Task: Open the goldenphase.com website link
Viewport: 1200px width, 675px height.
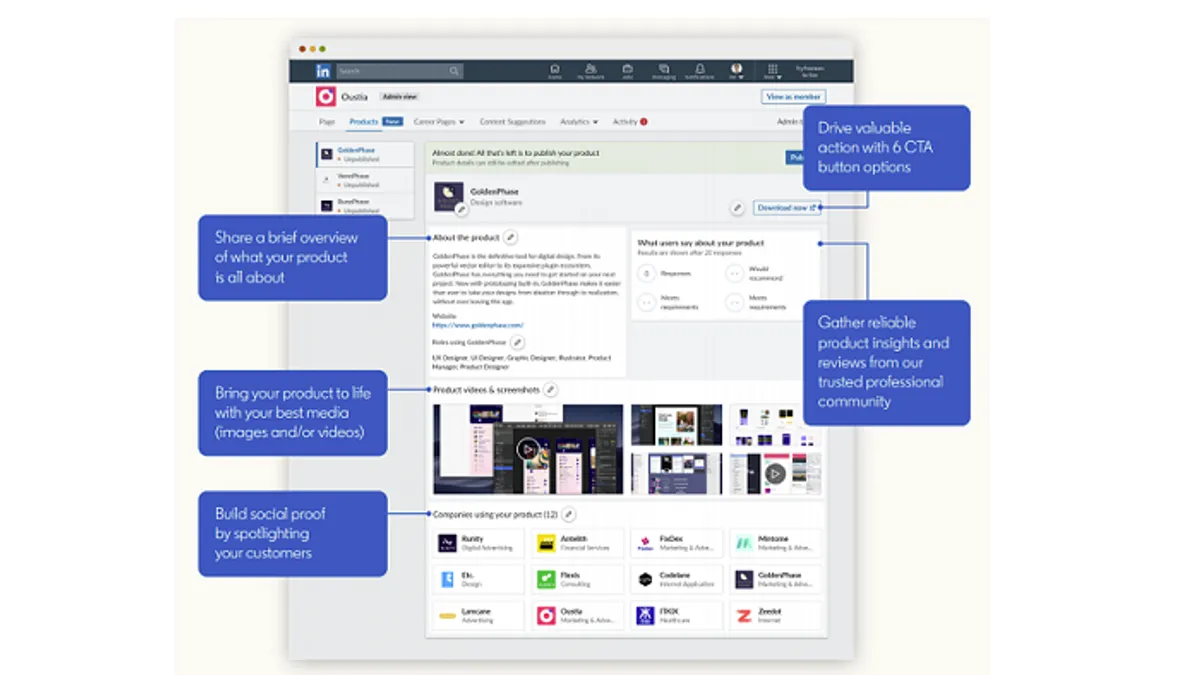Action: click(x=478, y=325)
